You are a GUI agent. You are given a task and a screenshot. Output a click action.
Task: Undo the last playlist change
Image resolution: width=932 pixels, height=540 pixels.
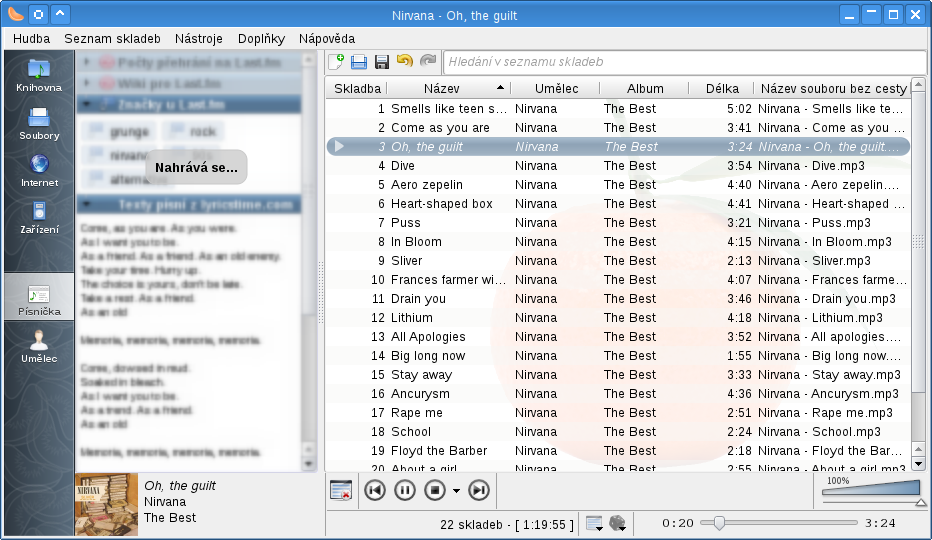[x=404, y=61]
